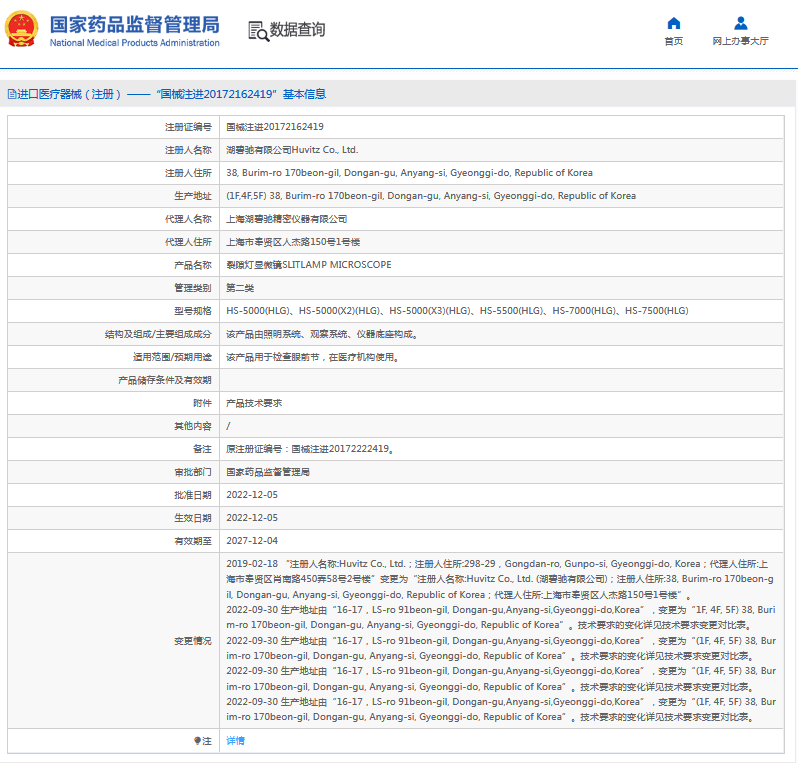Select 代理人名称 label cell
Image resolution: width=798 pixels, height=763 pixels.
(113, 219)
